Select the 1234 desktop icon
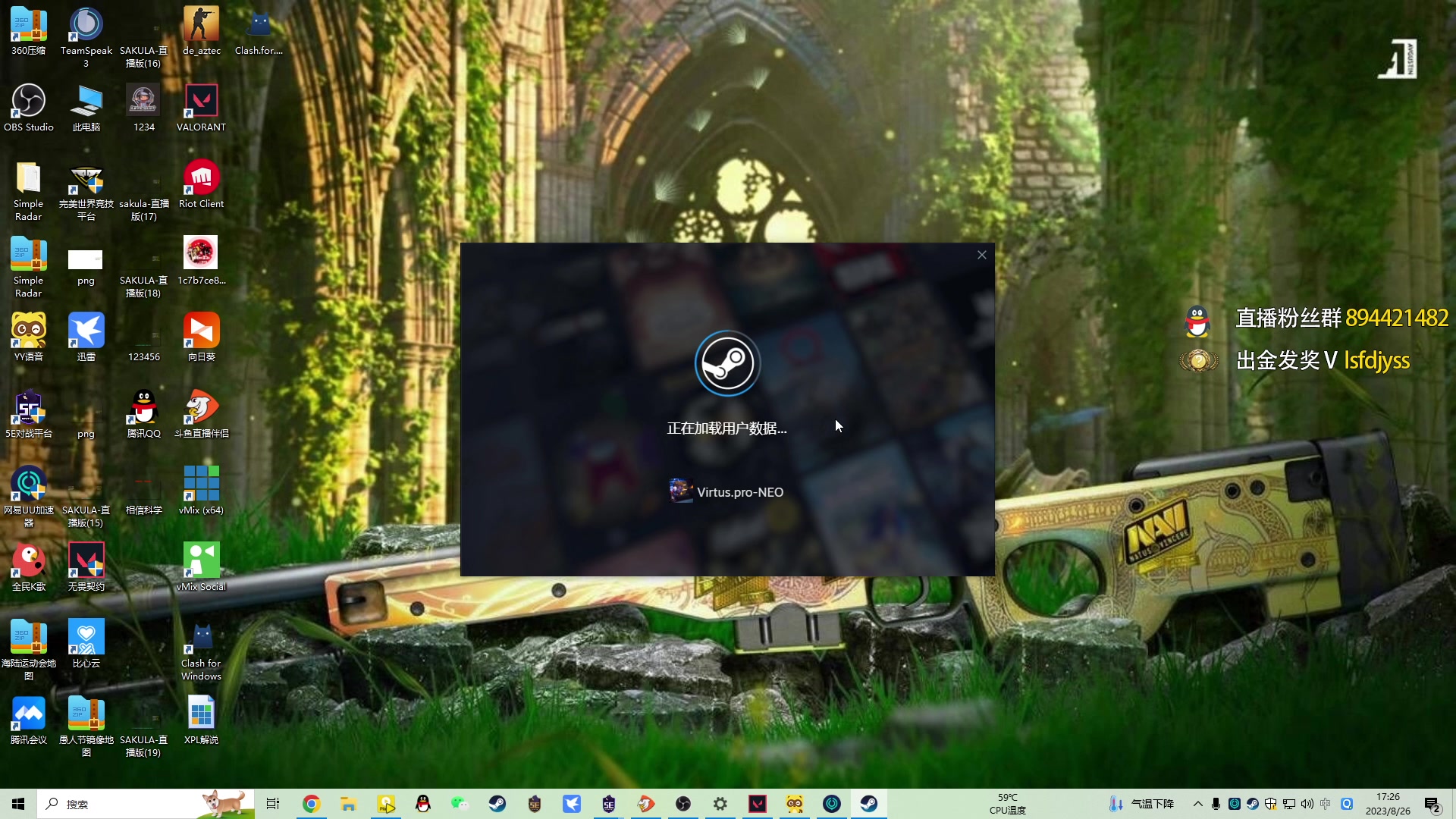 (143, 108)
